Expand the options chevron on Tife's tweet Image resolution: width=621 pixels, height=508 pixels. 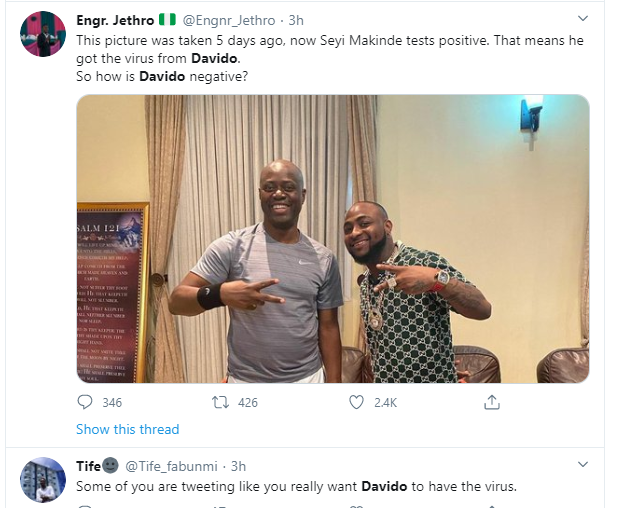pos(583,464)
